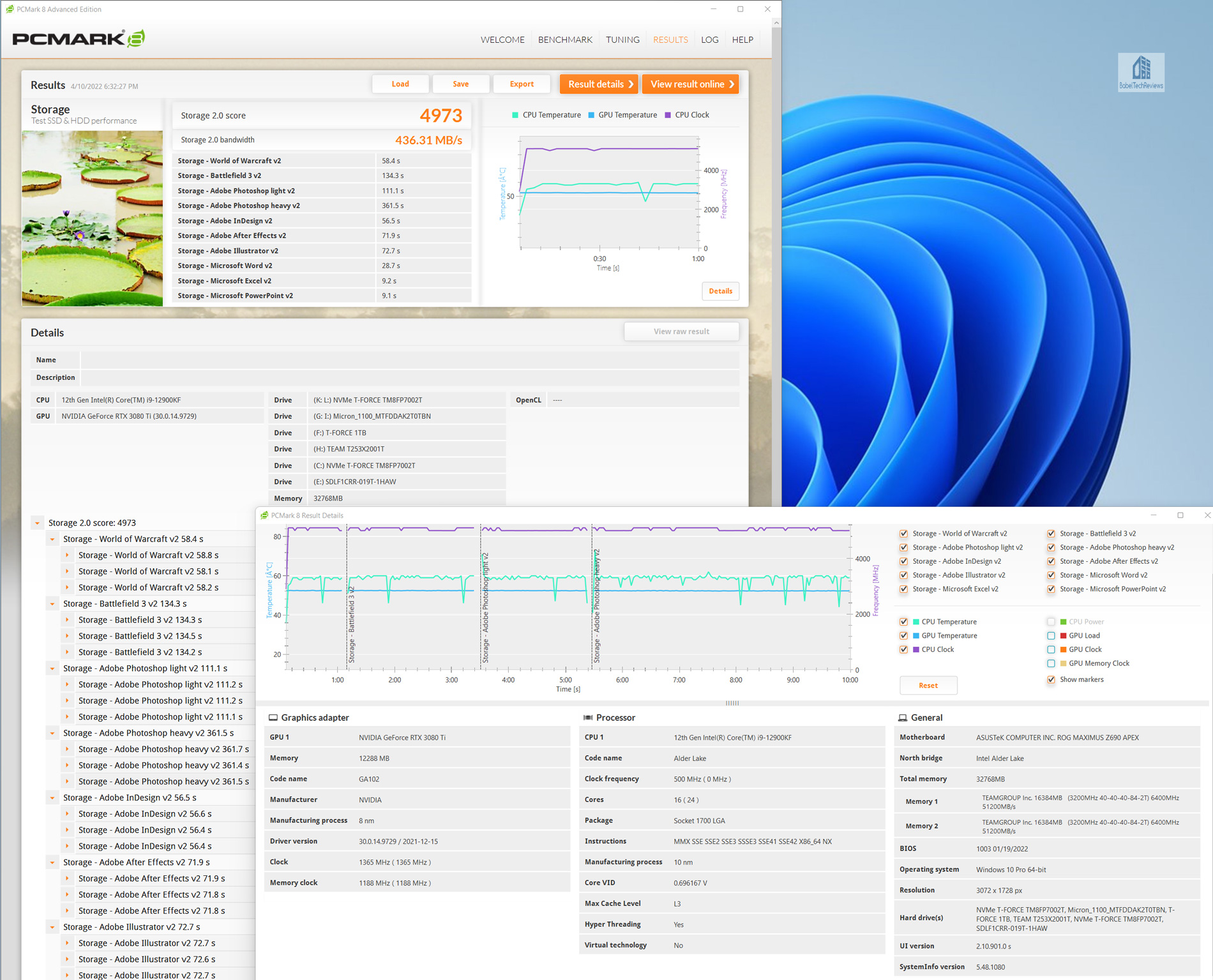This screenshot has width=1213, height=980.
Task: Click the storage water lilies thumbnail
Action: click(x=93, y=218)
